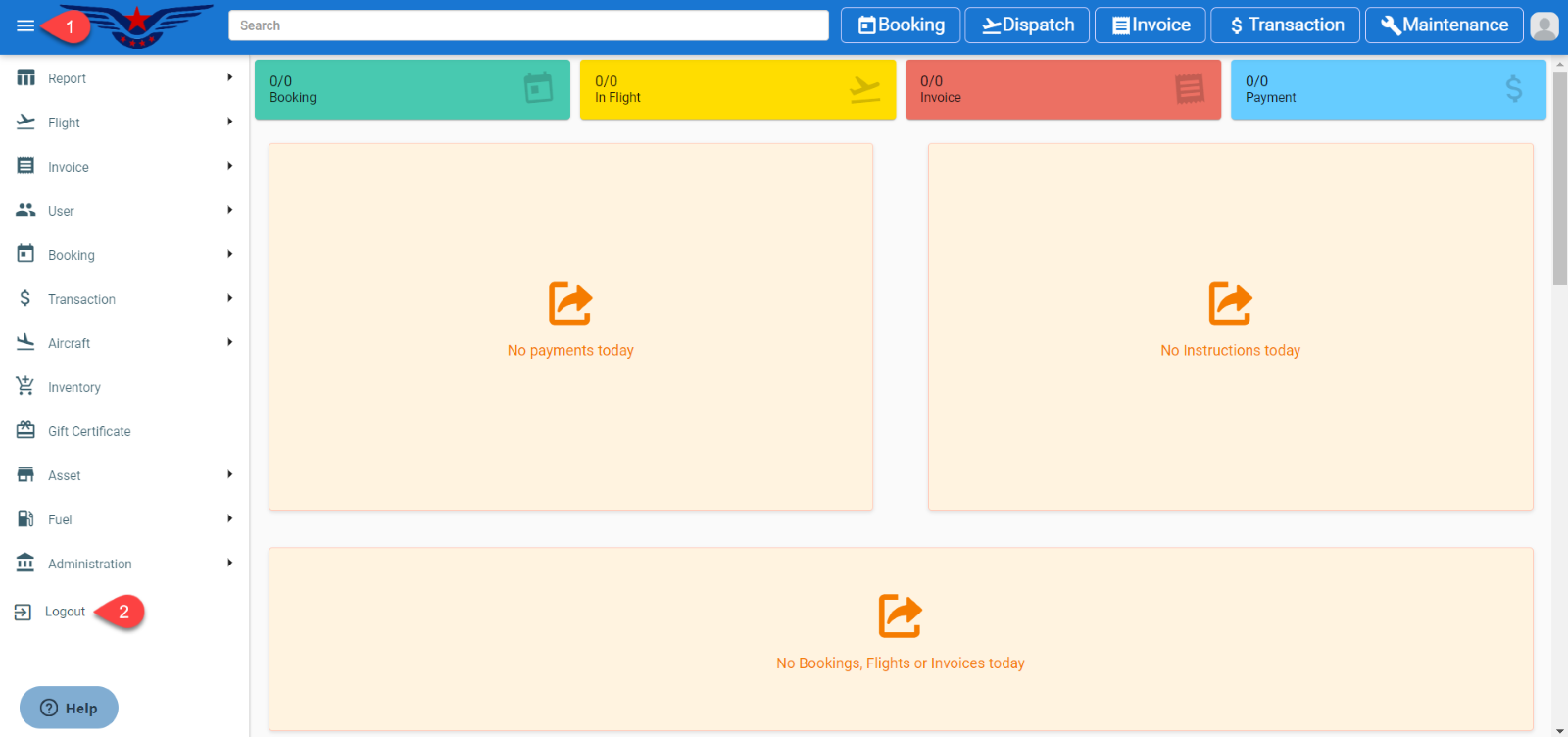Viewport: 1568px width, 737px height.
Task: Expand the Asset submenu arrow
Action: (229, 474)
